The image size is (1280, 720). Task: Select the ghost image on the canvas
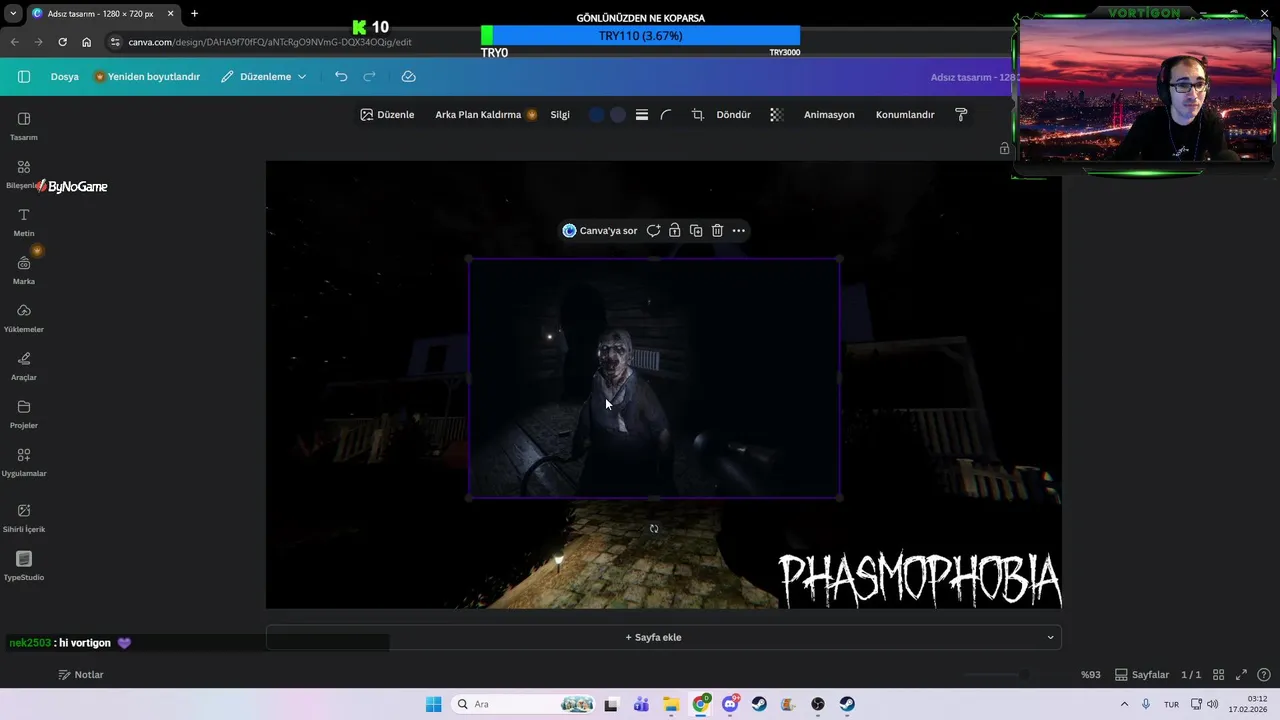(654, 378)
